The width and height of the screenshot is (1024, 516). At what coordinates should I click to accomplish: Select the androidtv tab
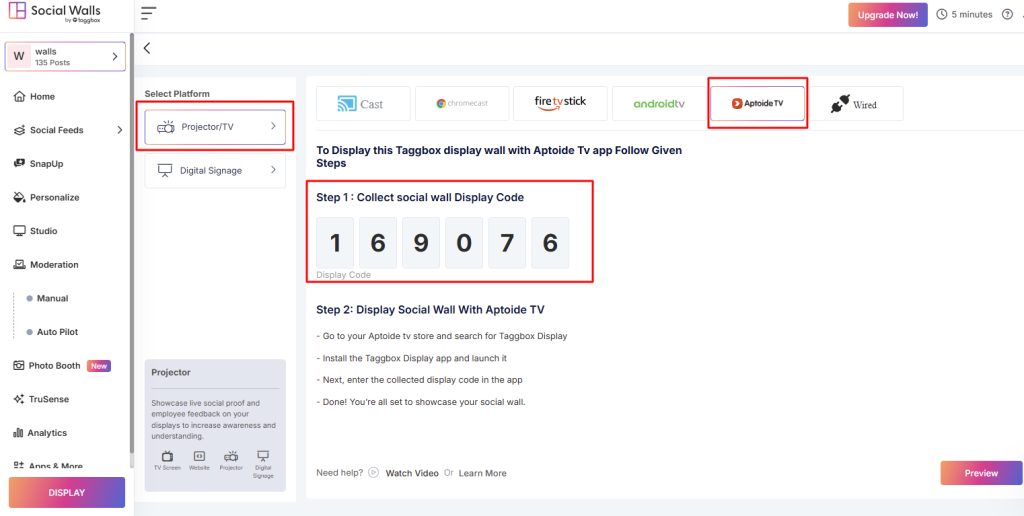(659, 103)
